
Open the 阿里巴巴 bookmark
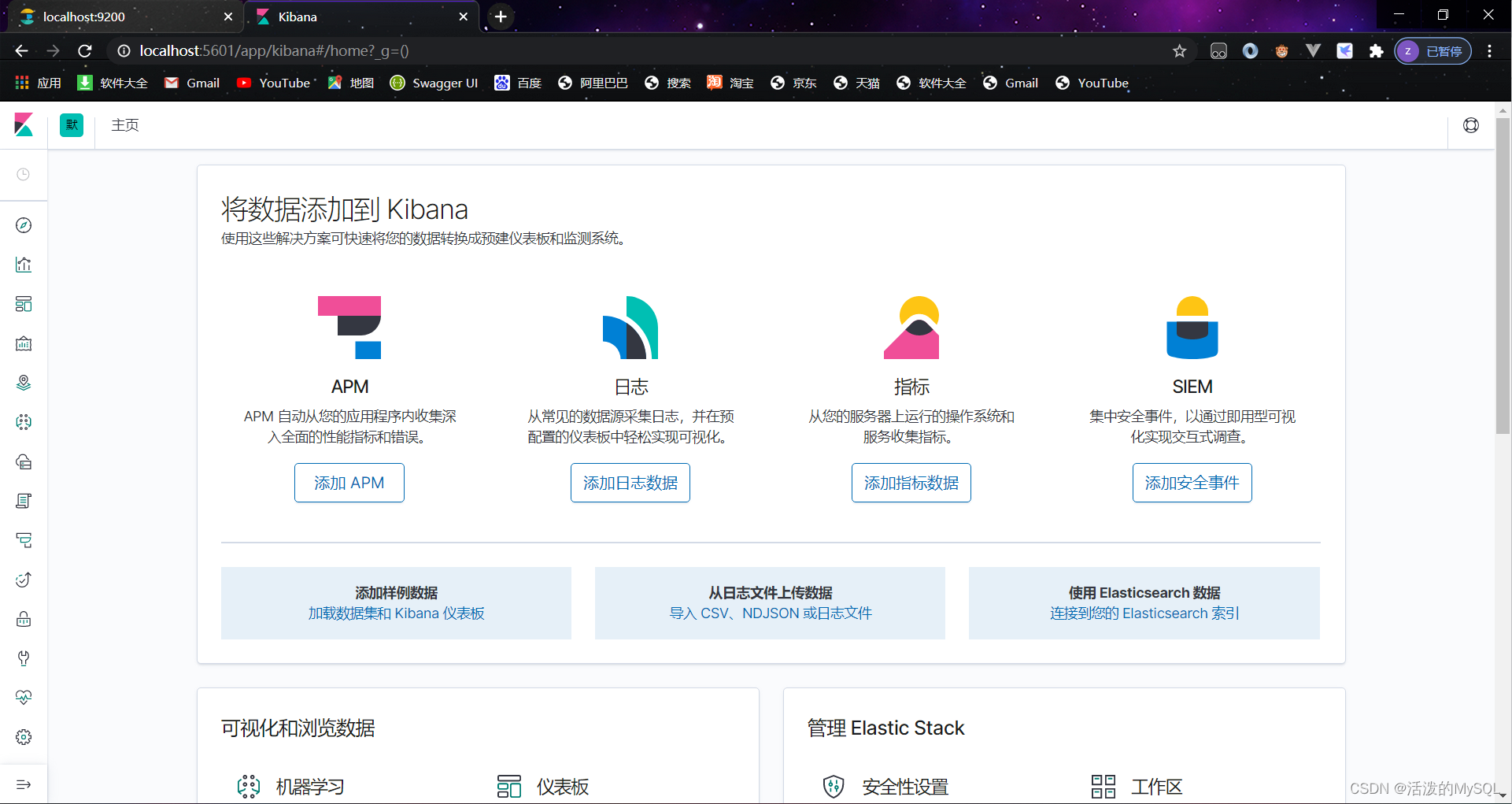pos(593,83)
